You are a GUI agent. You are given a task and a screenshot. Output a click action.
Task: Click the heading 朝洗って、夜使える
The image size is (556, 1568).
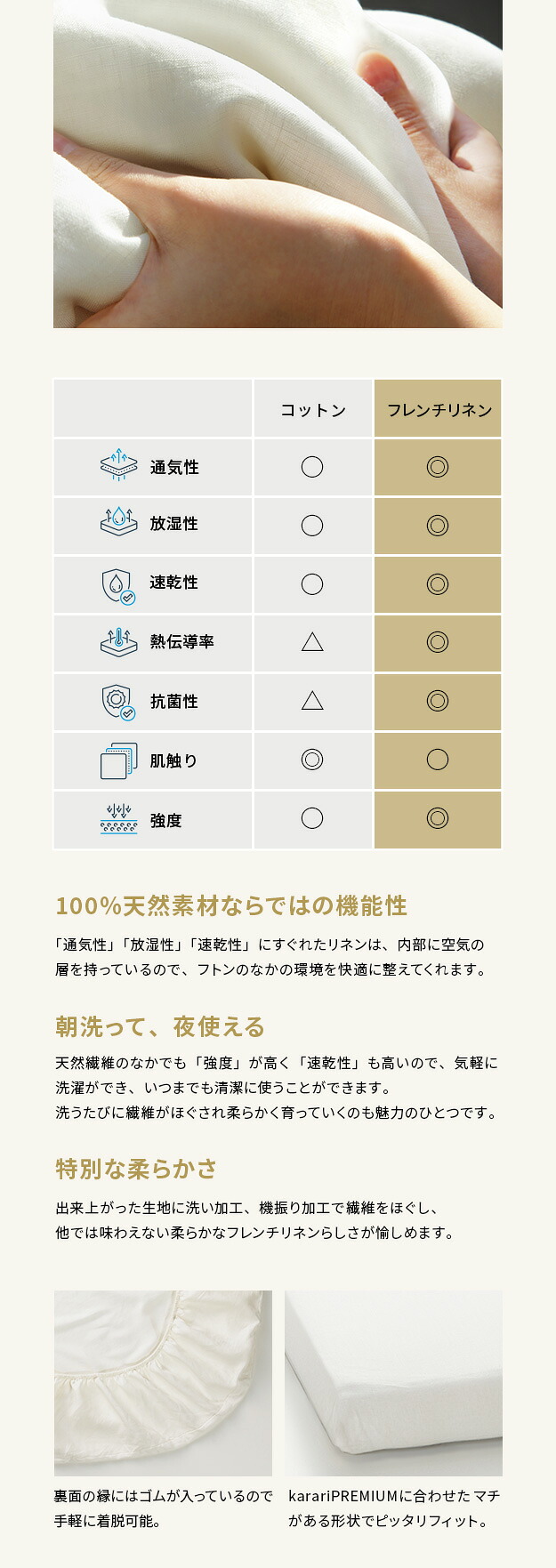click(160, 1027)
